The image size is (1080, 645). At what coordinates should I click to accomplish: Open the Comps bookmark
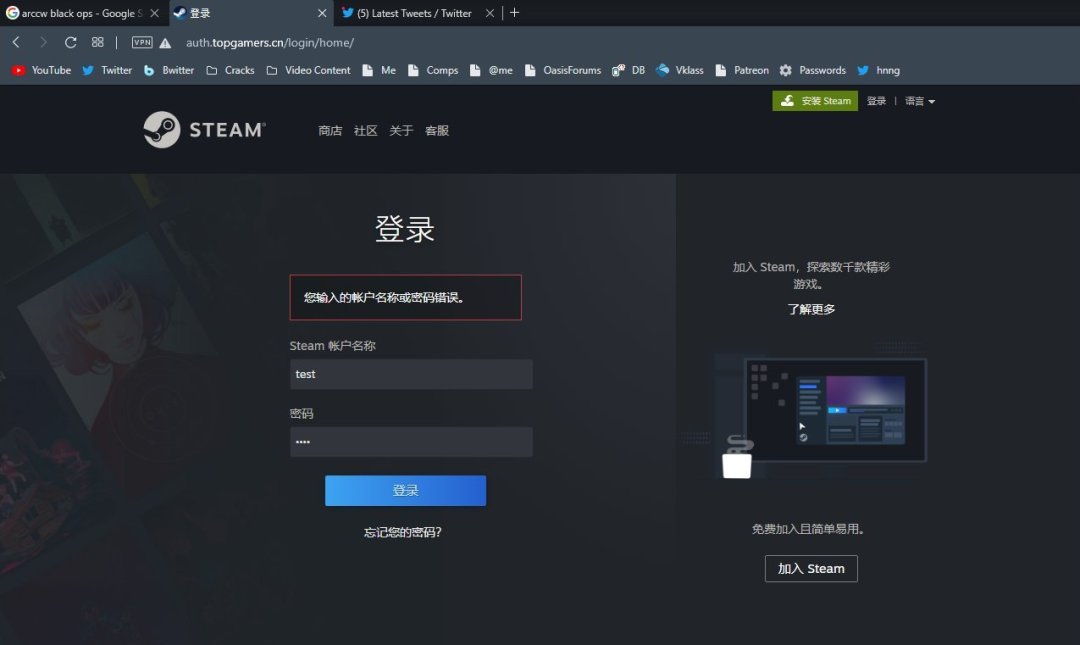pyautogui.click(x=433, y=70)
